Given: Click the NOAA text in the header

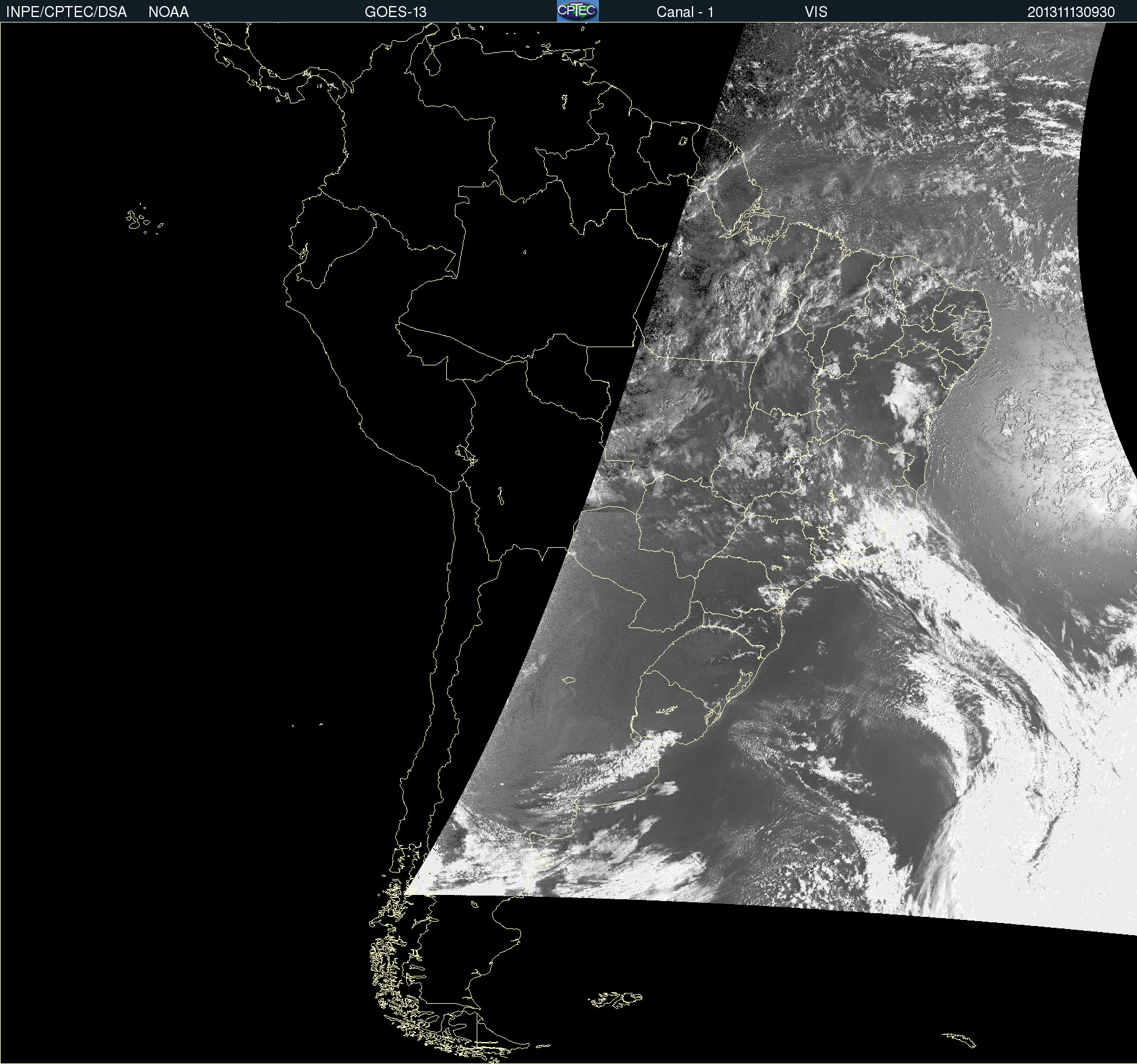Looking at the screenshot, I should [168, 12].
